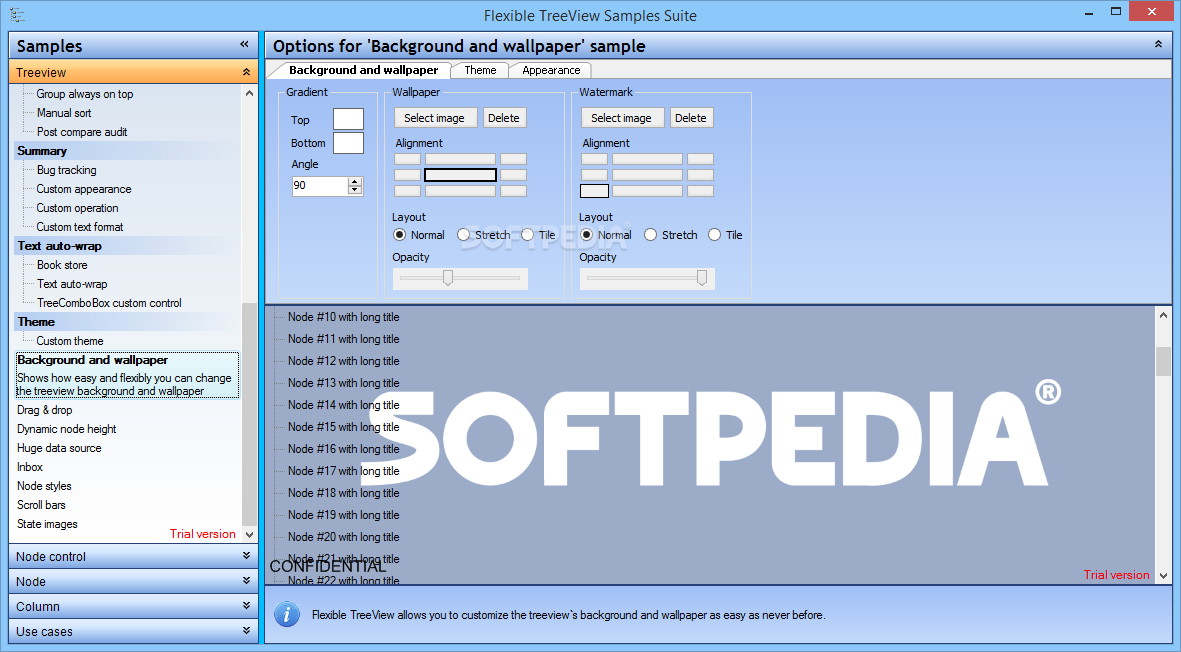Collapse the Samples panel with double chevron

(x=244, y=45)
